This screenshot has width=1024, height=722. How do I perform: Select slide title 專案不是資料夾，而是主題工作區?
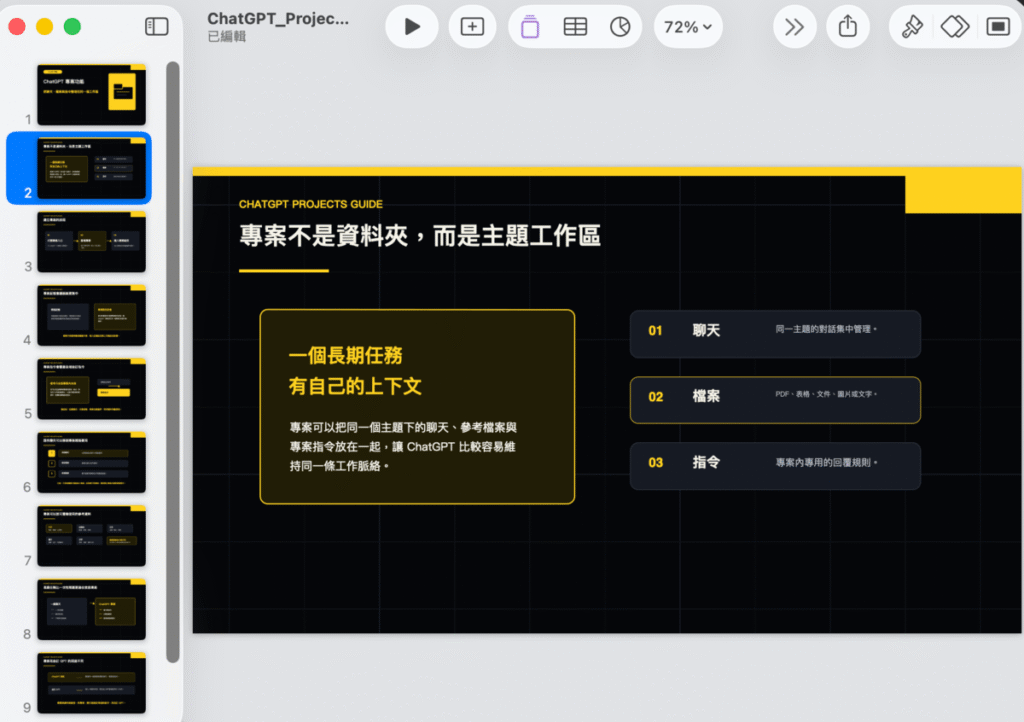[x=420, y=236]
